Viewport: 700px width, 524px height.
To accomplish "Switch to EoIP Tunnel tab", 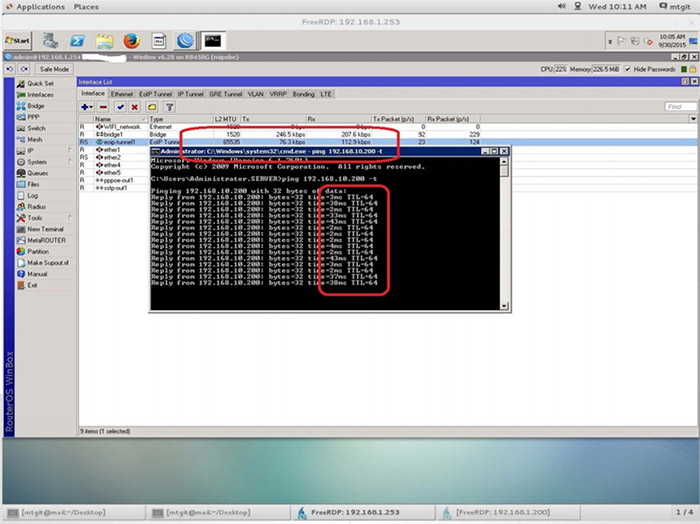I will click(x=155, y=94).
